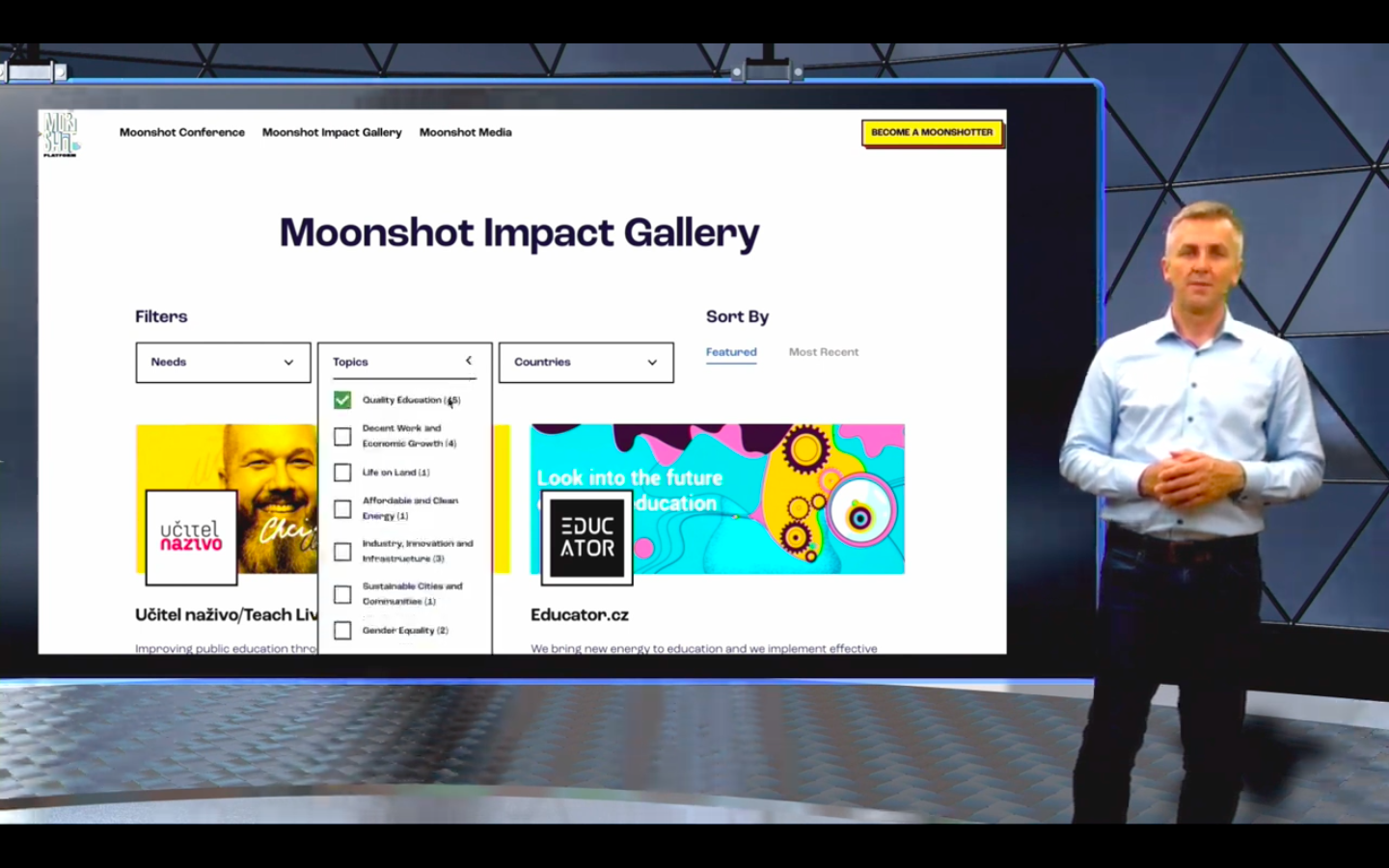
Task: Click the Učitel naživo logo tile
Action: [x=191, y=537]
